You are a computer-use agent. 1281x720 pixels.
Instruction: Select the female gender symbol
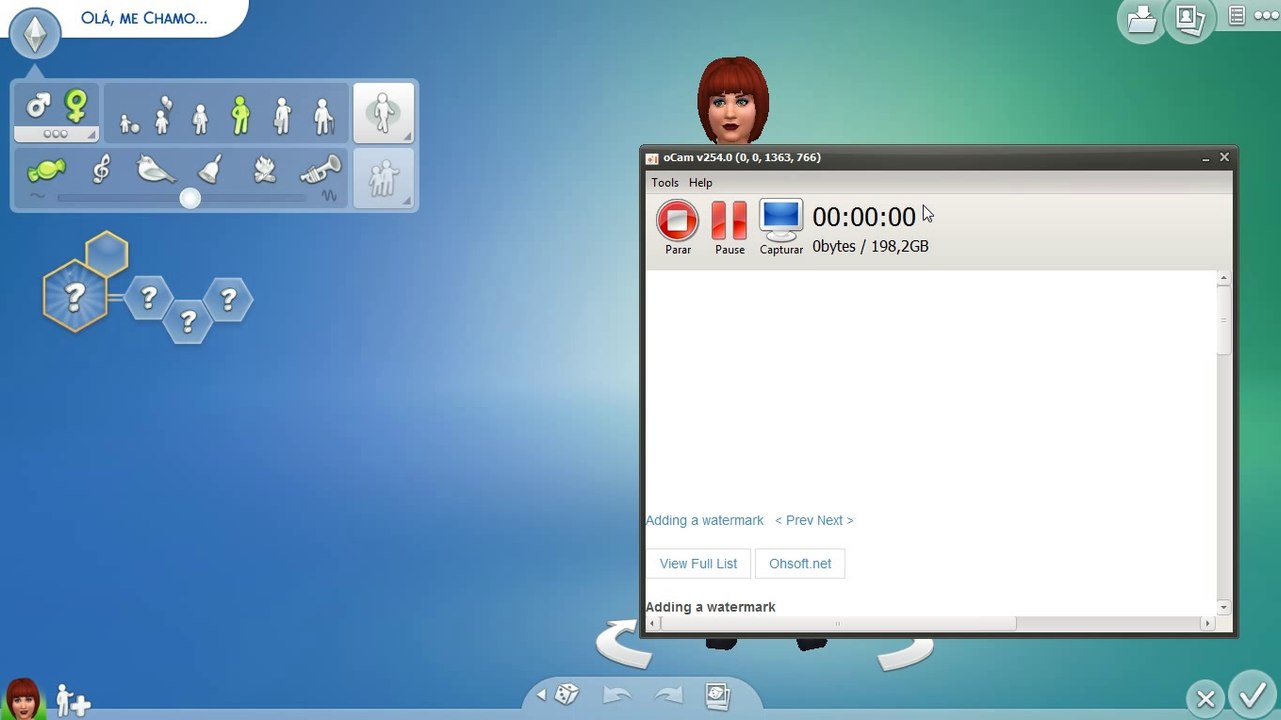[x=76, y=105]
